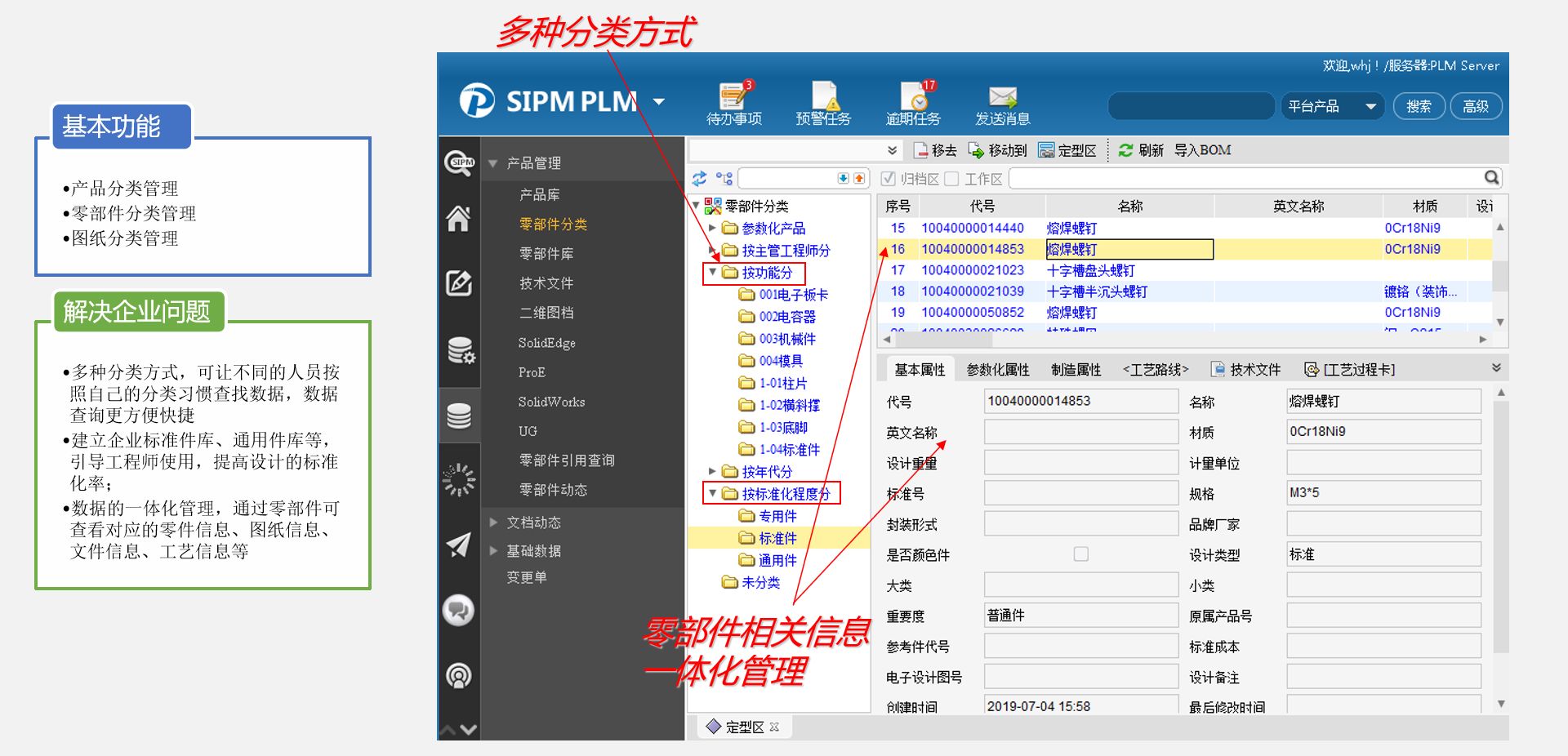Select 零部件库 in the left menu
Image resolution: width=1568 pixels, height=756 pixels.
(546, 254)
